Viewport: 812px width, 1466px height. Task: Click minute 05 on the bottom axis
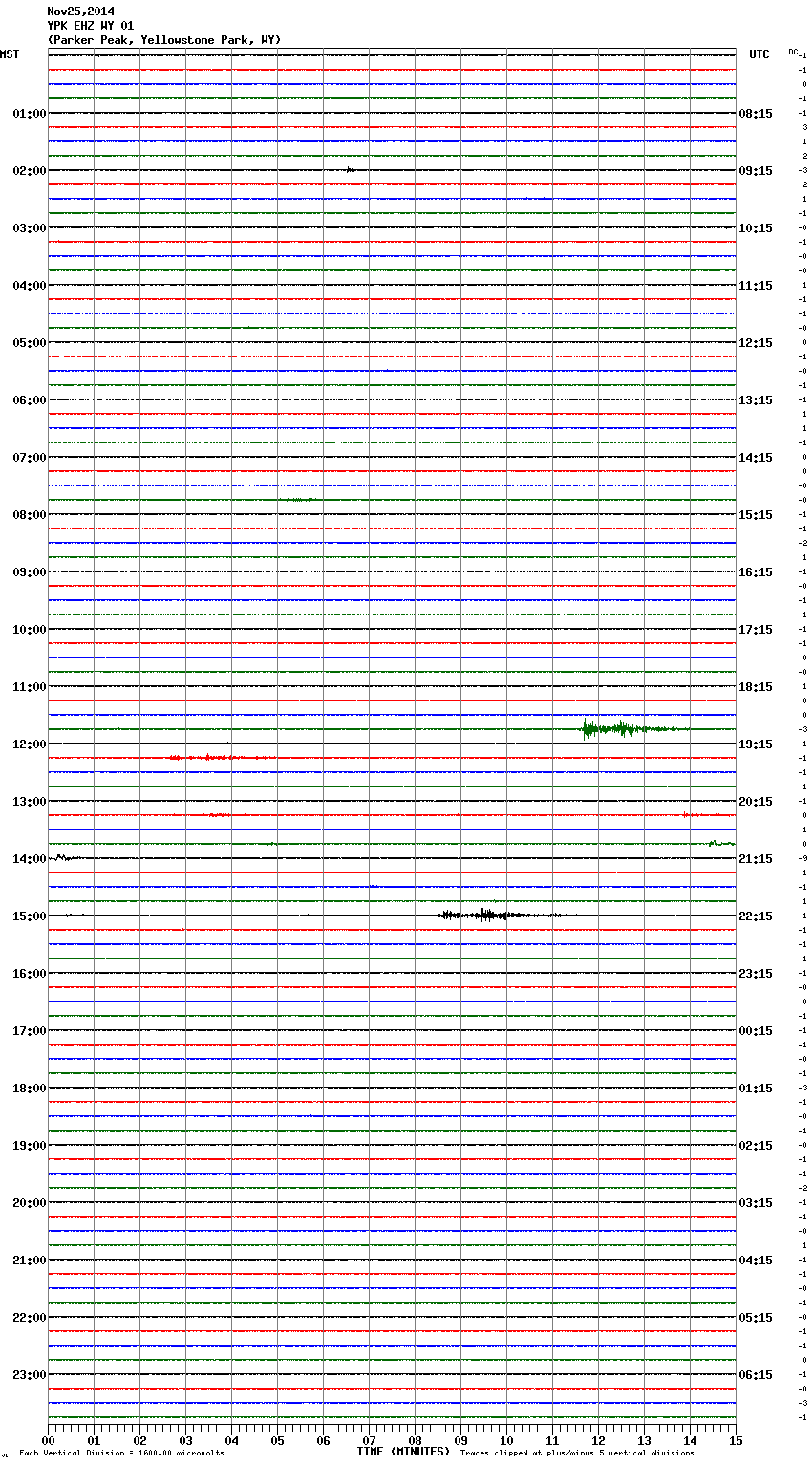(x=277, y=1440)
